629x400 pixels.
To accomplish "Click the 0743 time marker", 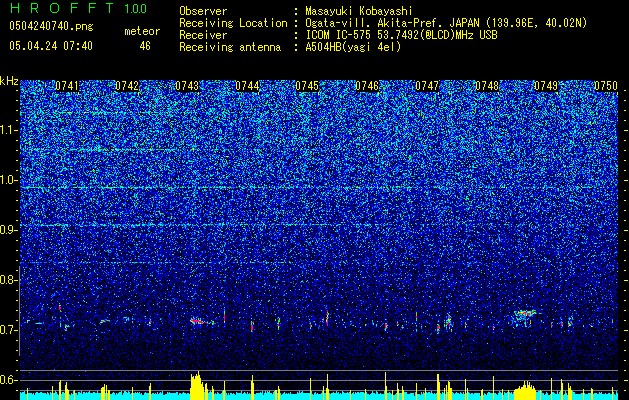I will point(187,86).
